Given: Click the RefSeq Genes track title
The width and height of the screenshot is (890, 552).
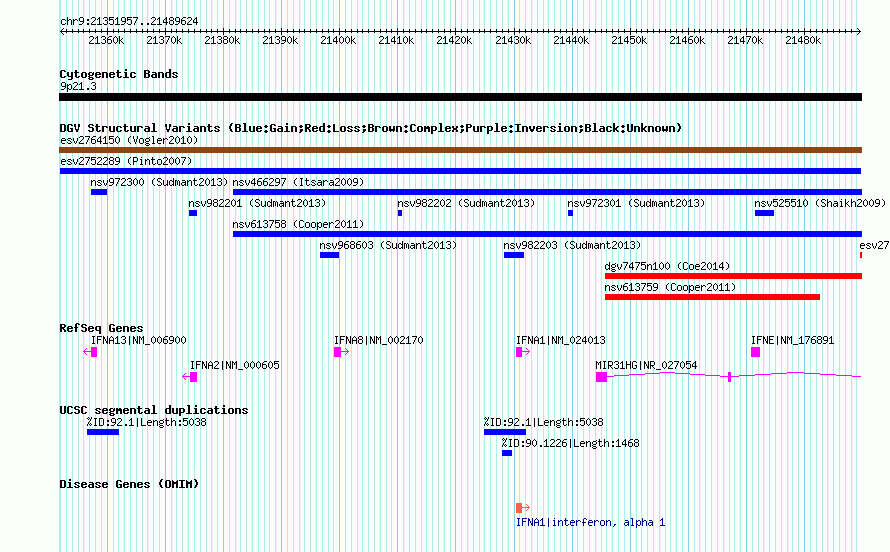Looking at the screenshot, I should 101,328.
